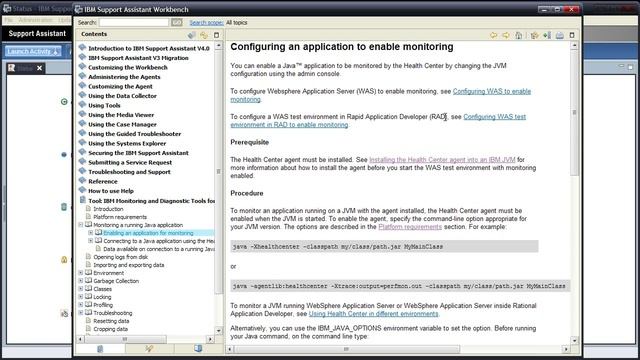Expand the Troubleshooting node at tree bottom
Image resolution: width=640 pixels, height=360 pixels.
[81, 313]
